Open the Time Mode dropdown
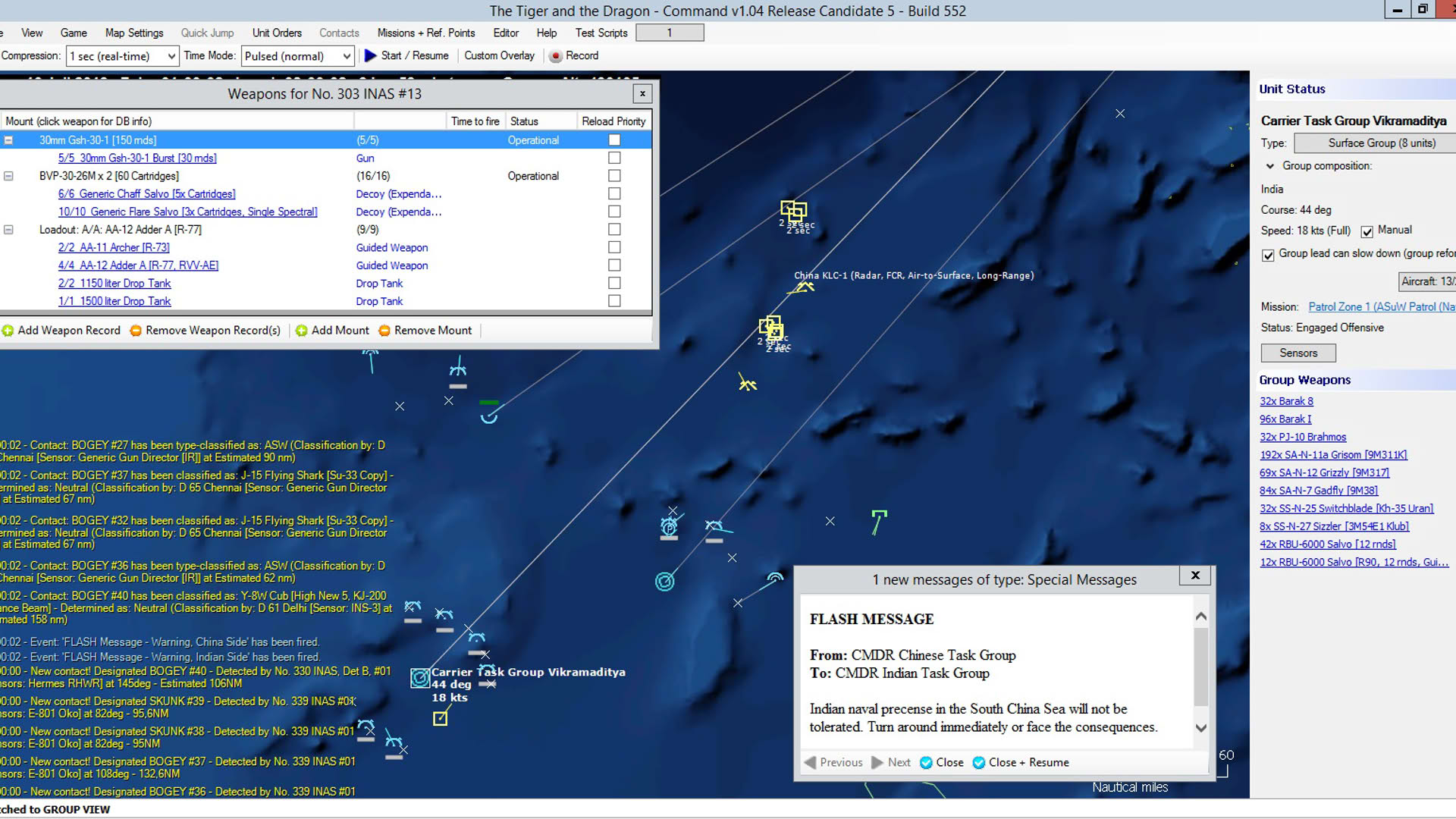Viewport: 1456px width, 819px height. point(297,56)
